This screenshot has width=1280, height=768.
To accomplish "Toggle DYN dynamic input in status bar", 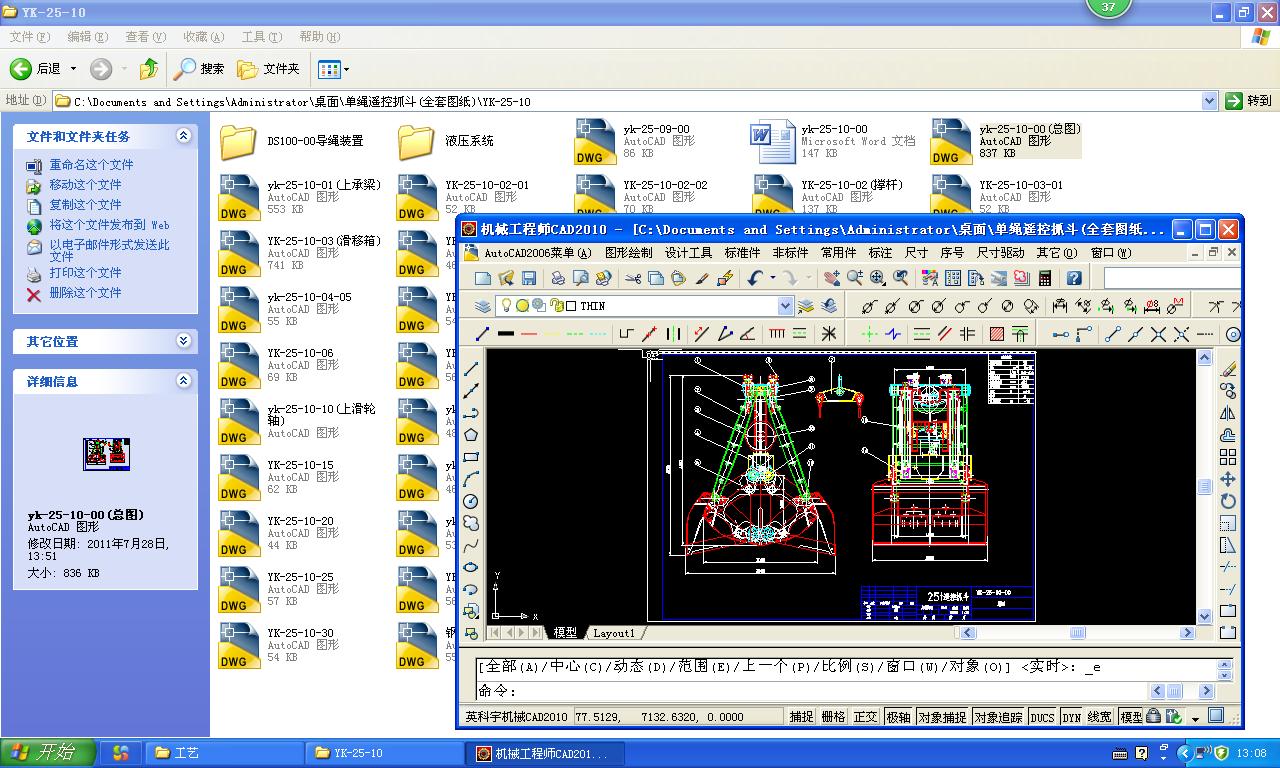I will coord(1071,717).
